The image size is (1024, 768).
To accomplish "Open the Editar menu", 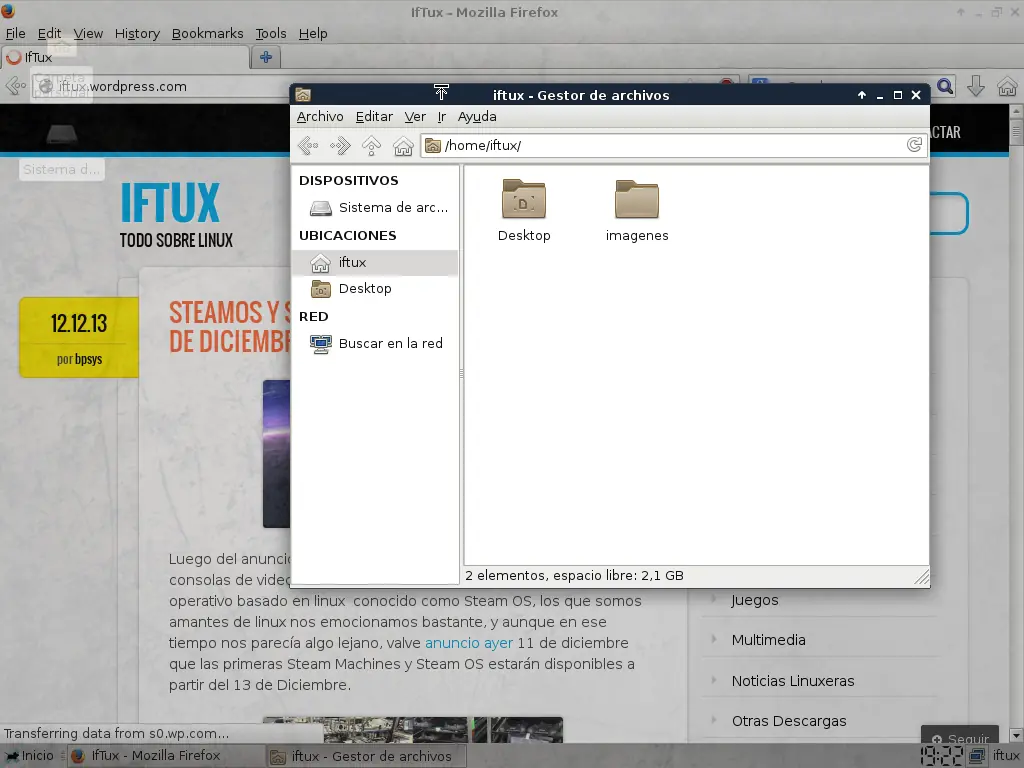I will tap(374, 117).
